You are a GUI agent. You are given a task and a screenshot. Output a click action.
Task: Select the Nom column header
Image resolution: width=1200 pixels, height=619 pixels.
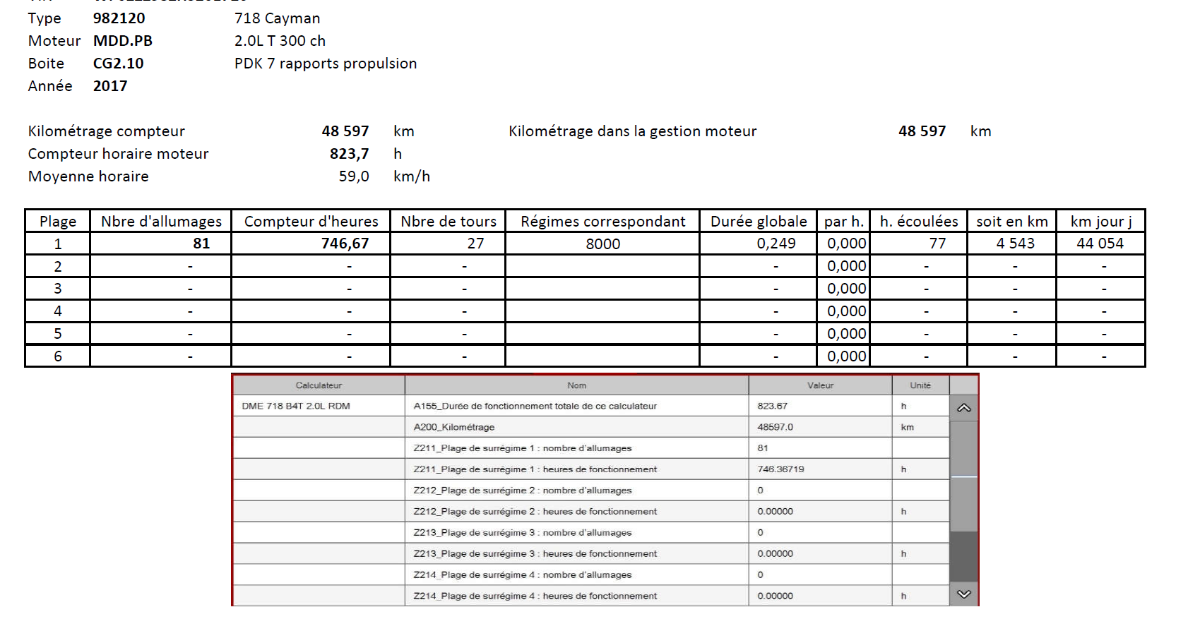click(577, 386)
